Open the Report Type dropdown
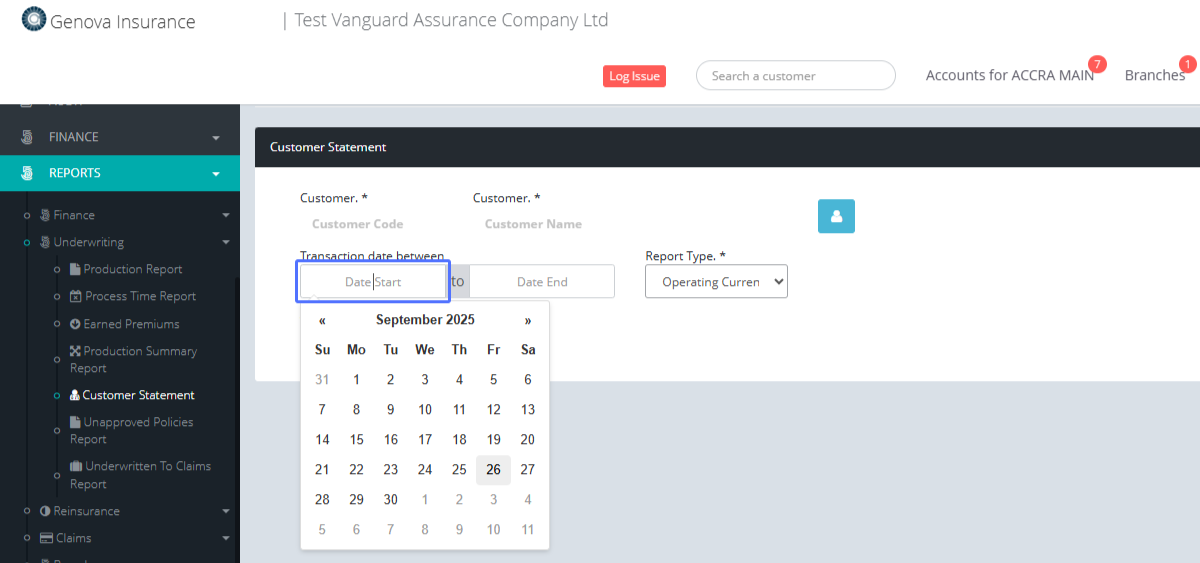Image resolution: width=1200 pixels, height=563 pixels. pos(716,282)
